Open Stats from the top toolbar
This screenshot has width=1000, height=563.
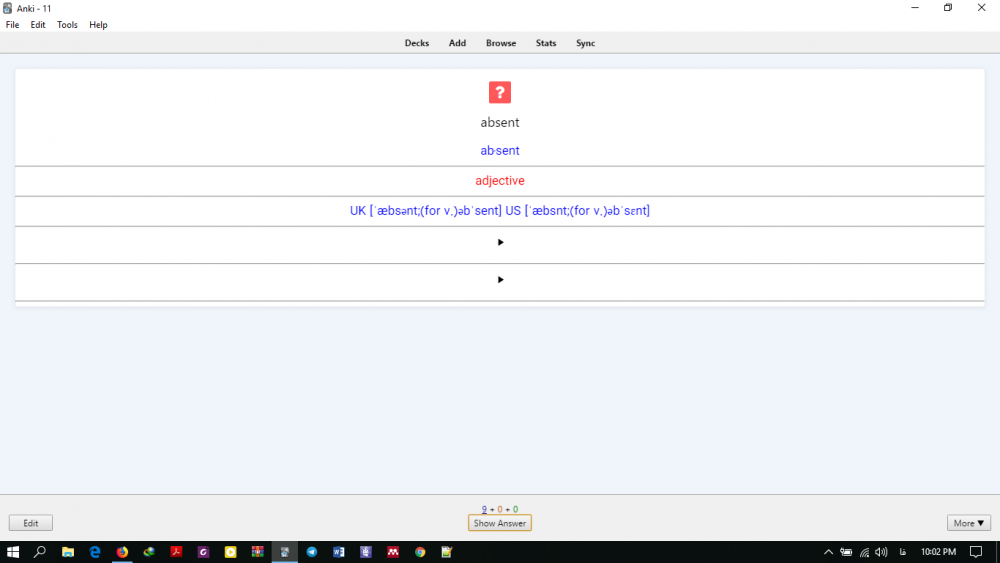pos(546,43)
